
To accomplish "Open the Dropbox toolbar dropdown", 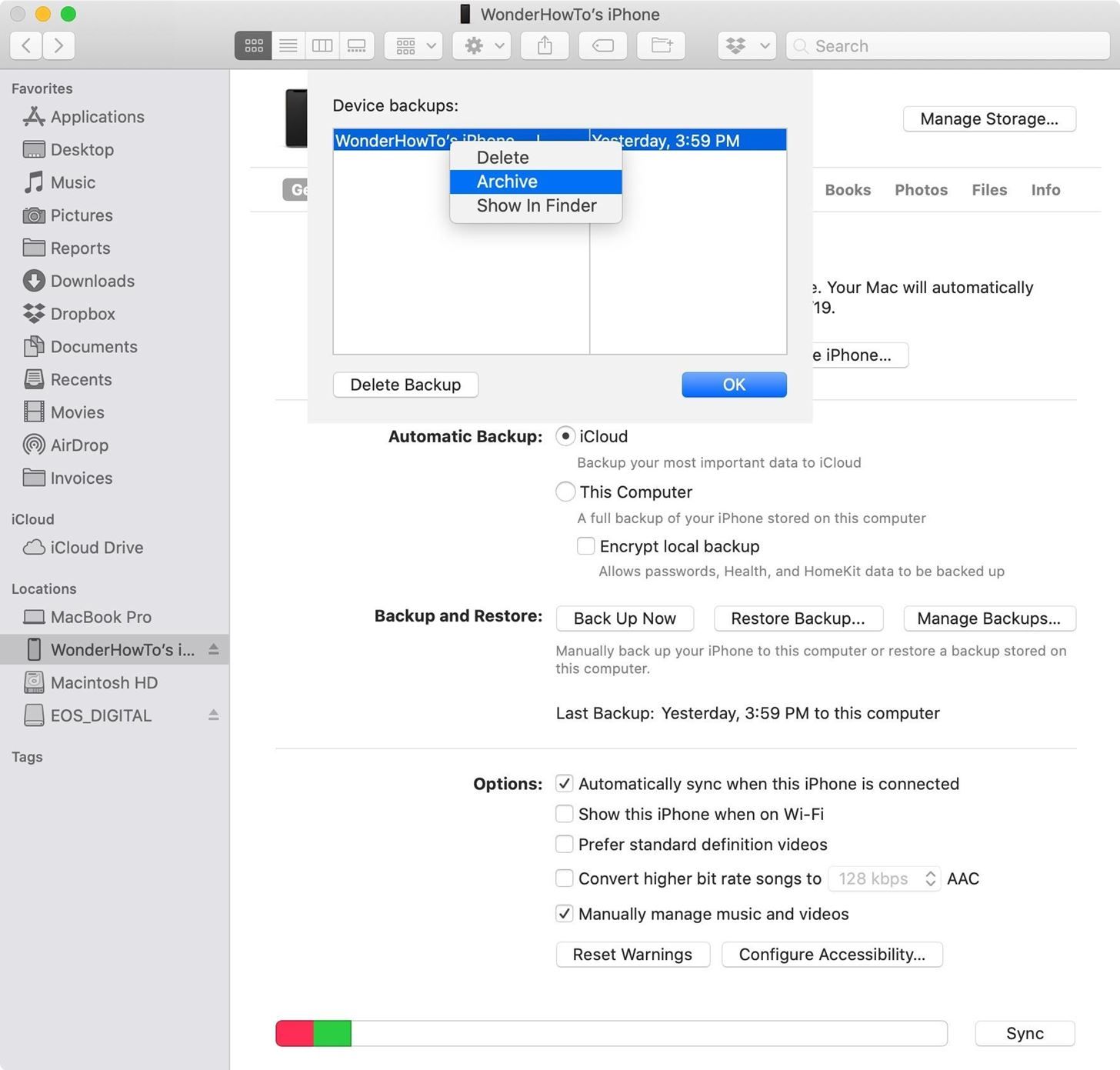I will coord(745,45).
